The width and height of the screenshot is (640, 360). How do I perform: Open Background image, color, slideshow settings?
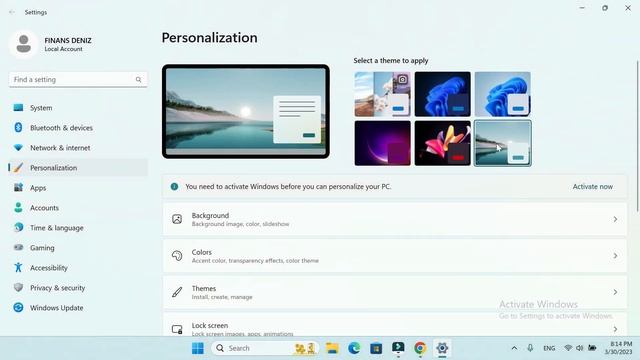click(x=395, y=219)
